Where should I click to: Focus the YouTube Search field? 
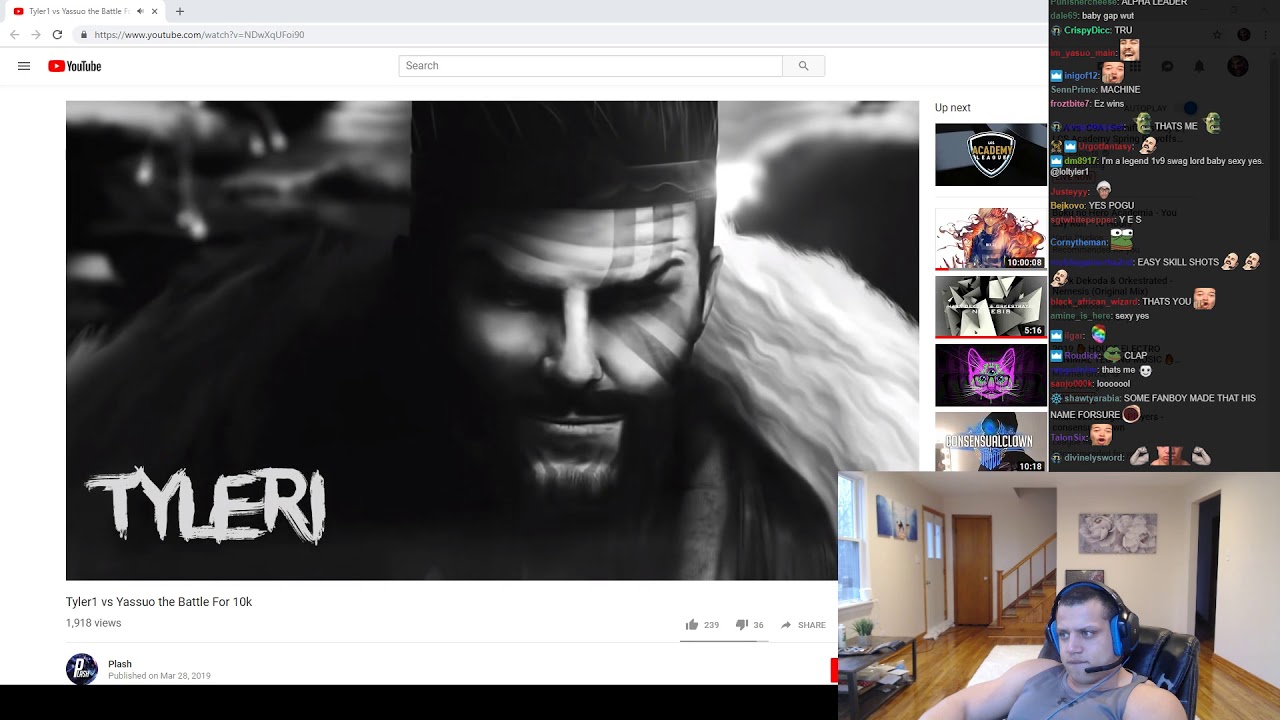coord(590,66)
